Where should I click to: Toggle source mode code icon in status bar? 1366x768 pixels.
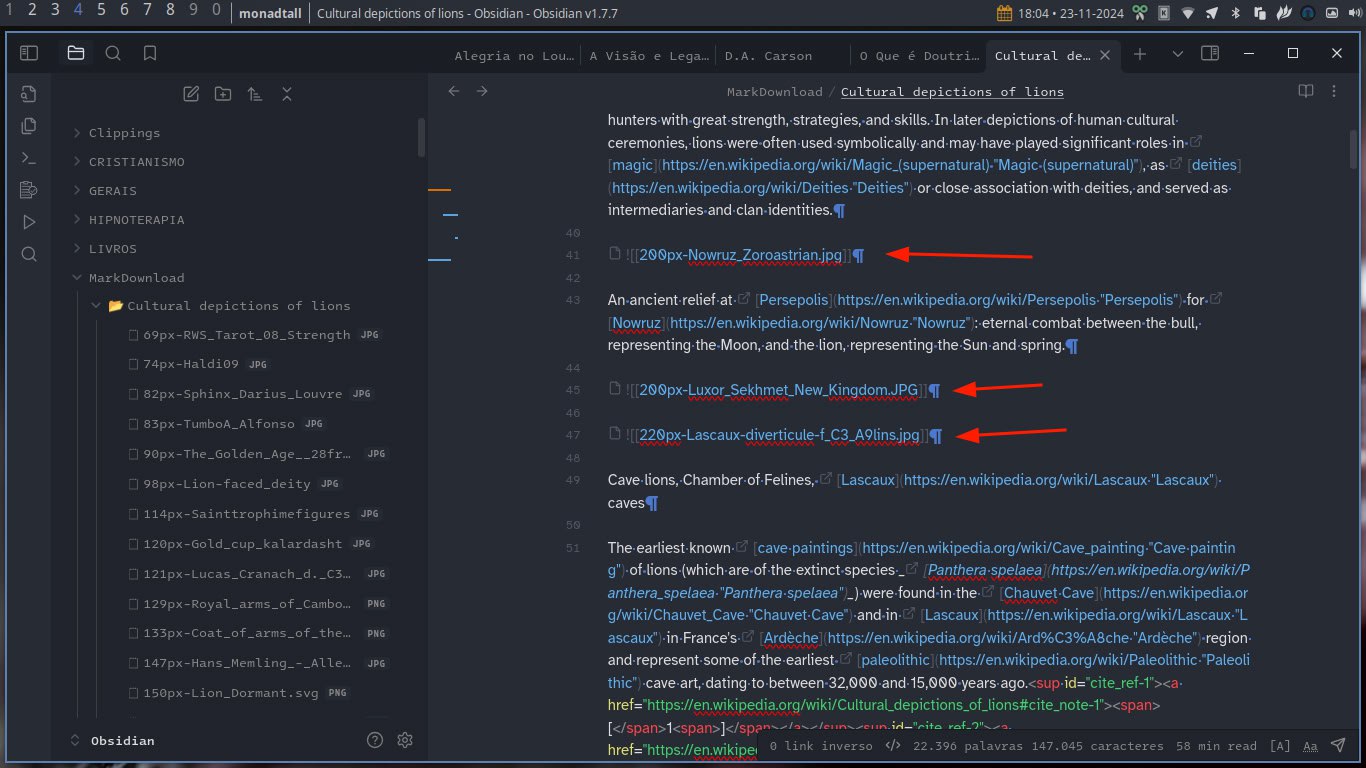tap(894, 745)
